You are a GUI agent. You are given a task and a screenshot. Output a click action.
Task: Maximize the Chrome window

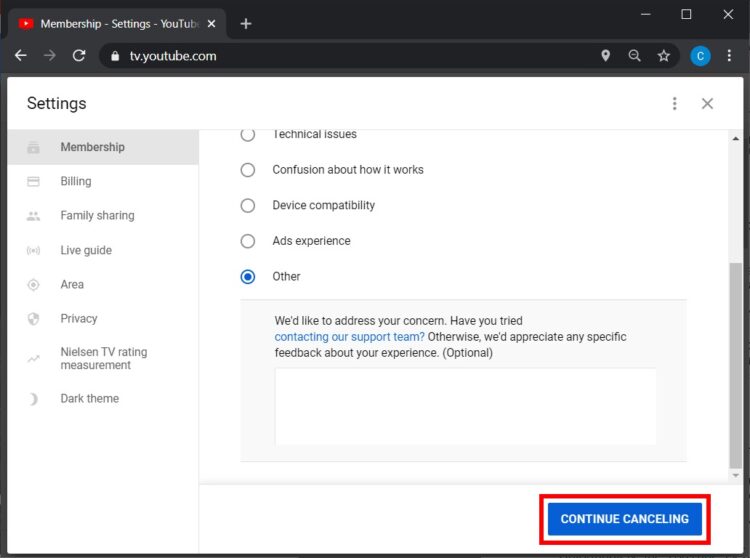pos(686,14)
